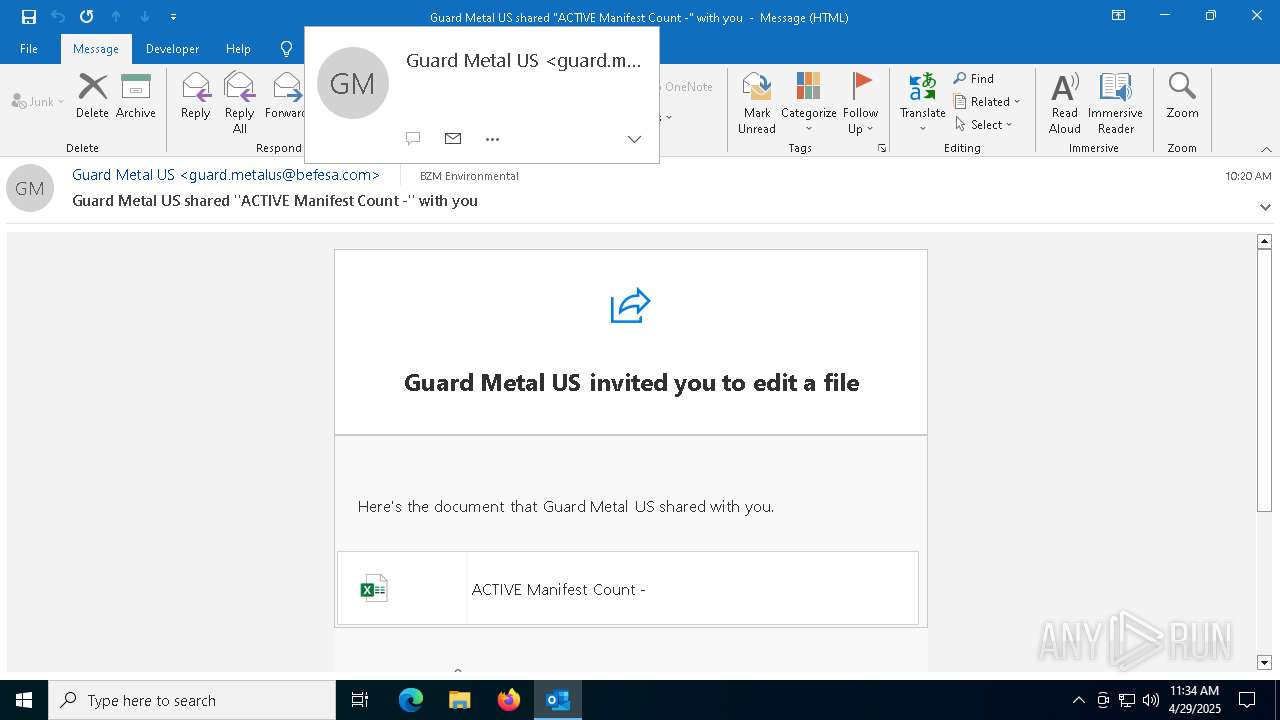This screenshot has height=720, width=1280.
Task: Open the Windows Start menu
Action: 24,700
